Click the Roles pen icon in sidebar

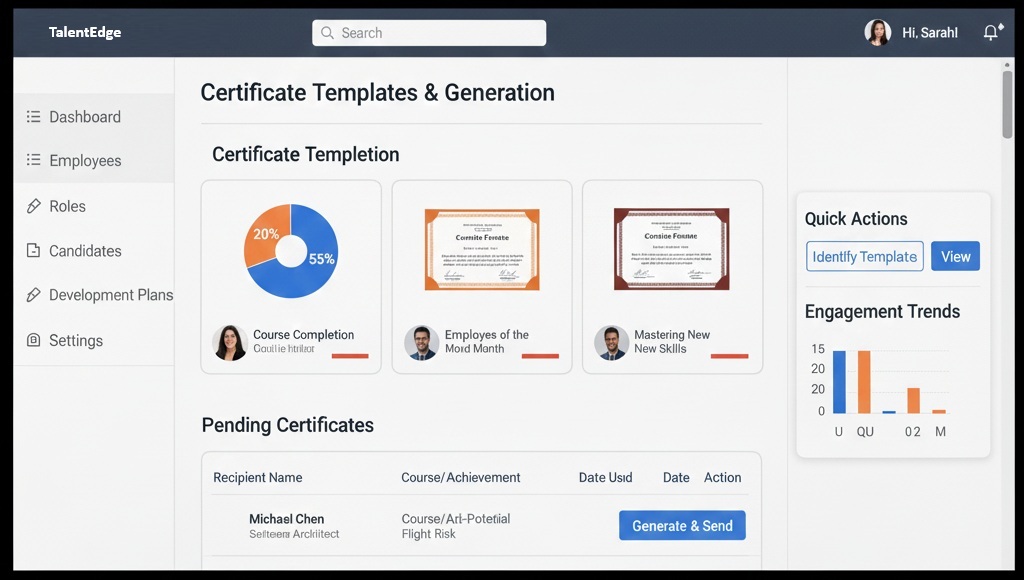coord(34,206)
